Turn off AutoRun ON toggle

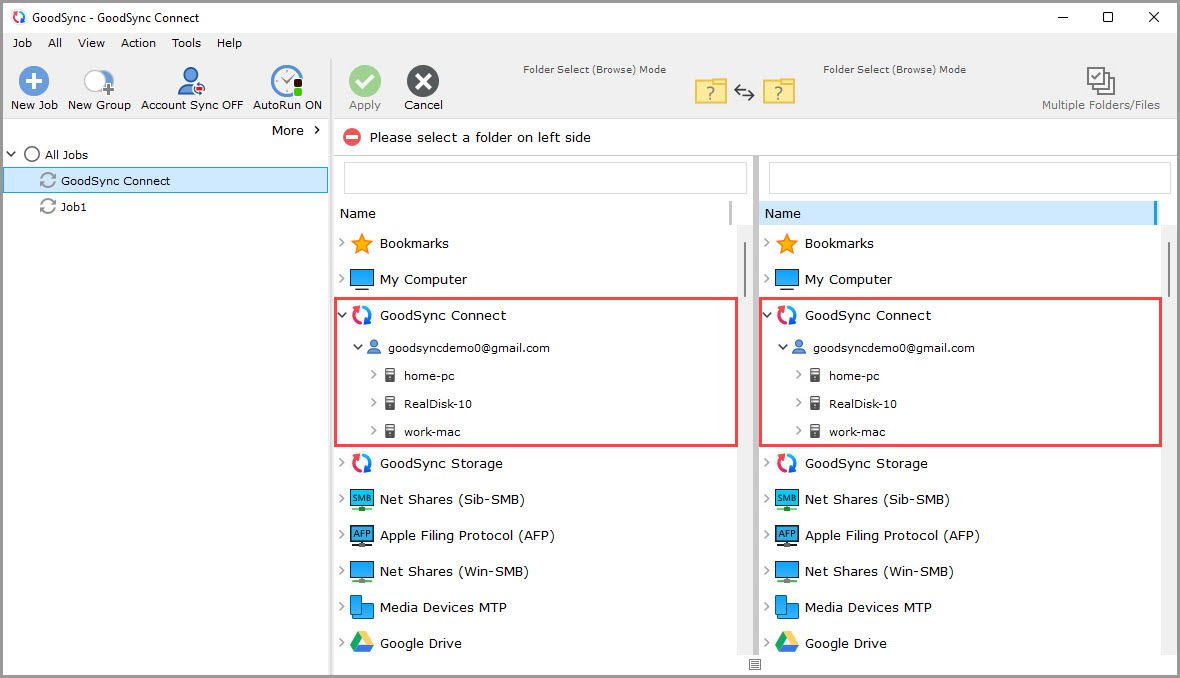tap(287, 80)
